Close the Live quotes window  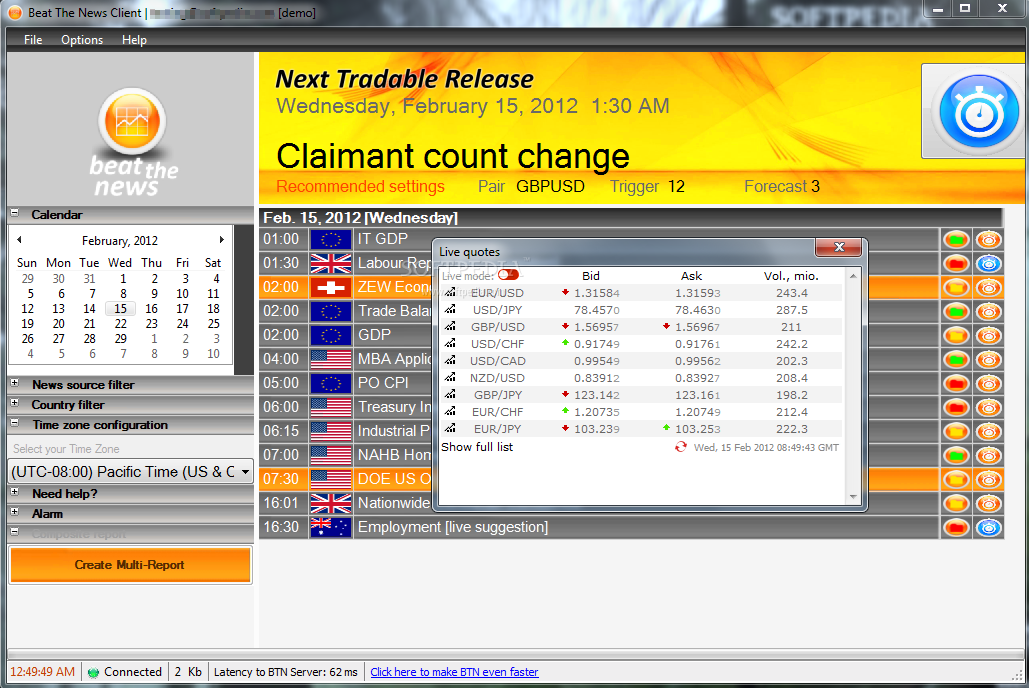[839, 247]
